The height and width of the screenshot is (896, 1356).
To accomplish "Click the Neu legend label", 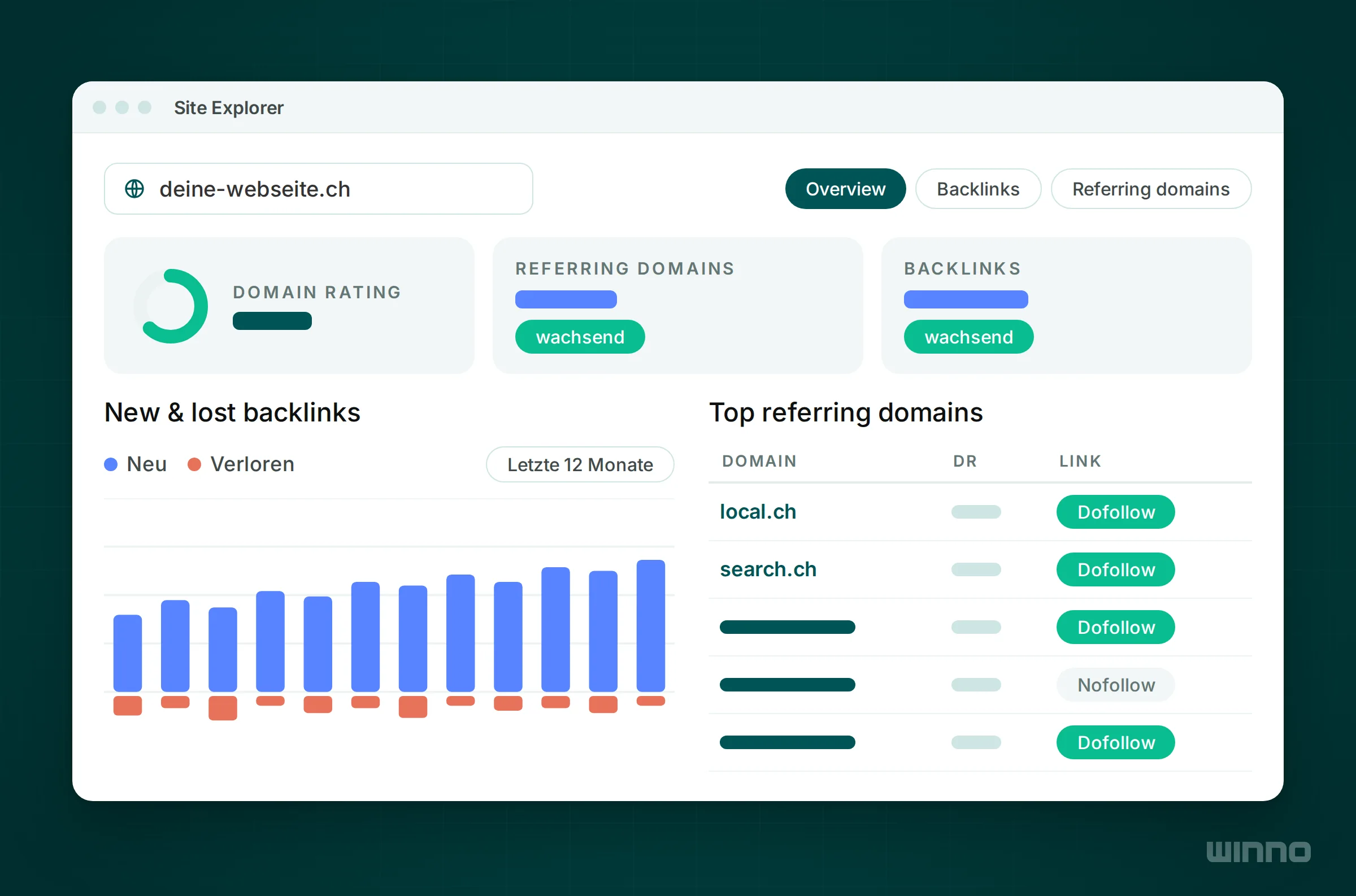I will (x=147, y=464).
